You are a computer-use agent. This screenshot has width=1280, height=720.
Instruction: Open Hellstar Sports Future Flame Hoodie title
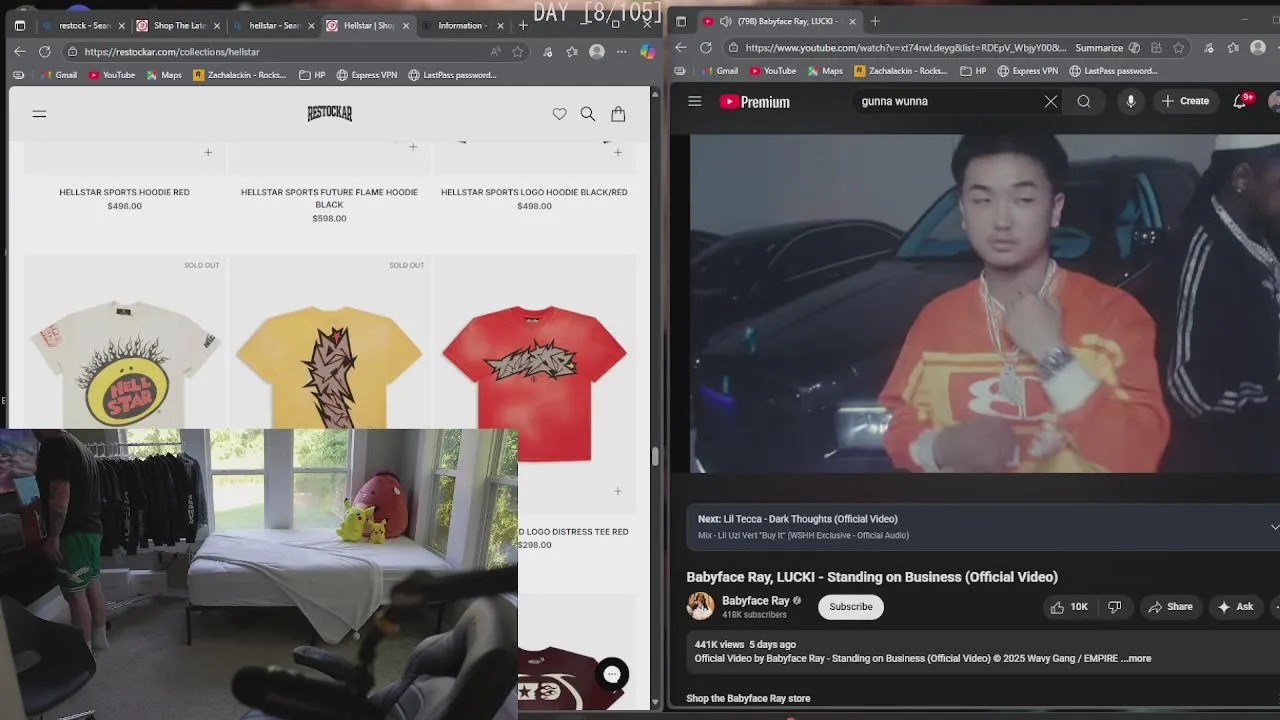[329, 198]
